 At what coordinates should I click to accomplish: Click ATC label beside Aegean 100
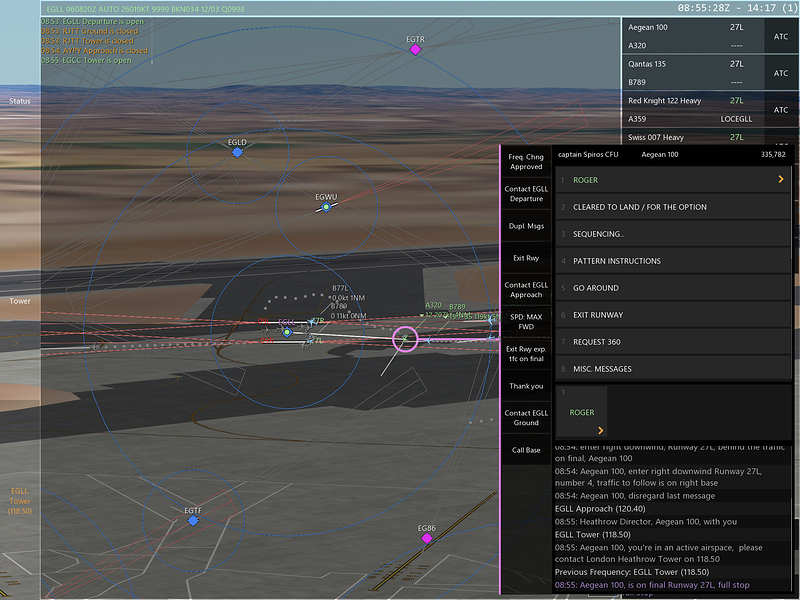pyautogui.click(x=781, y=37)
